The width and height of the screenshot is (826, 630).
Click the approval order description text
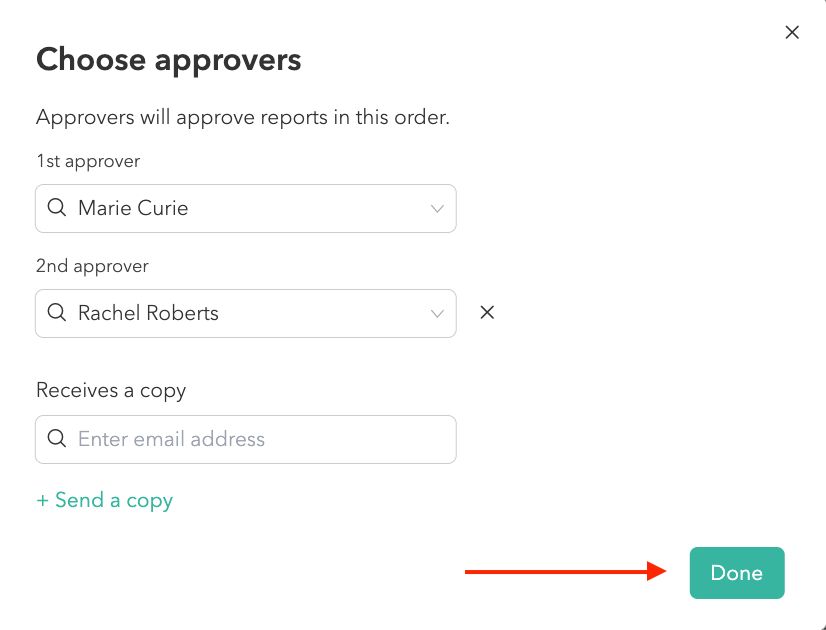[243, 117]
